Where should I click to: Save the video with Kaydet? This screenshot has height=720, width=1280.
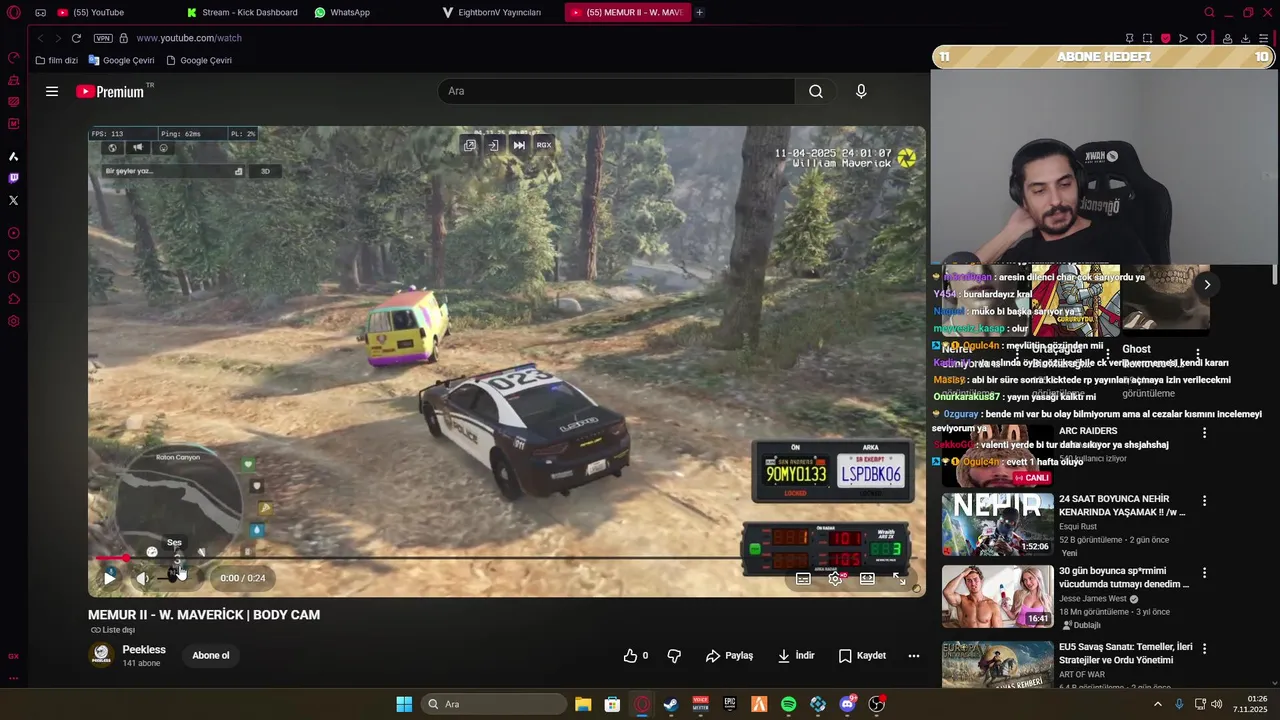point(862,656)
